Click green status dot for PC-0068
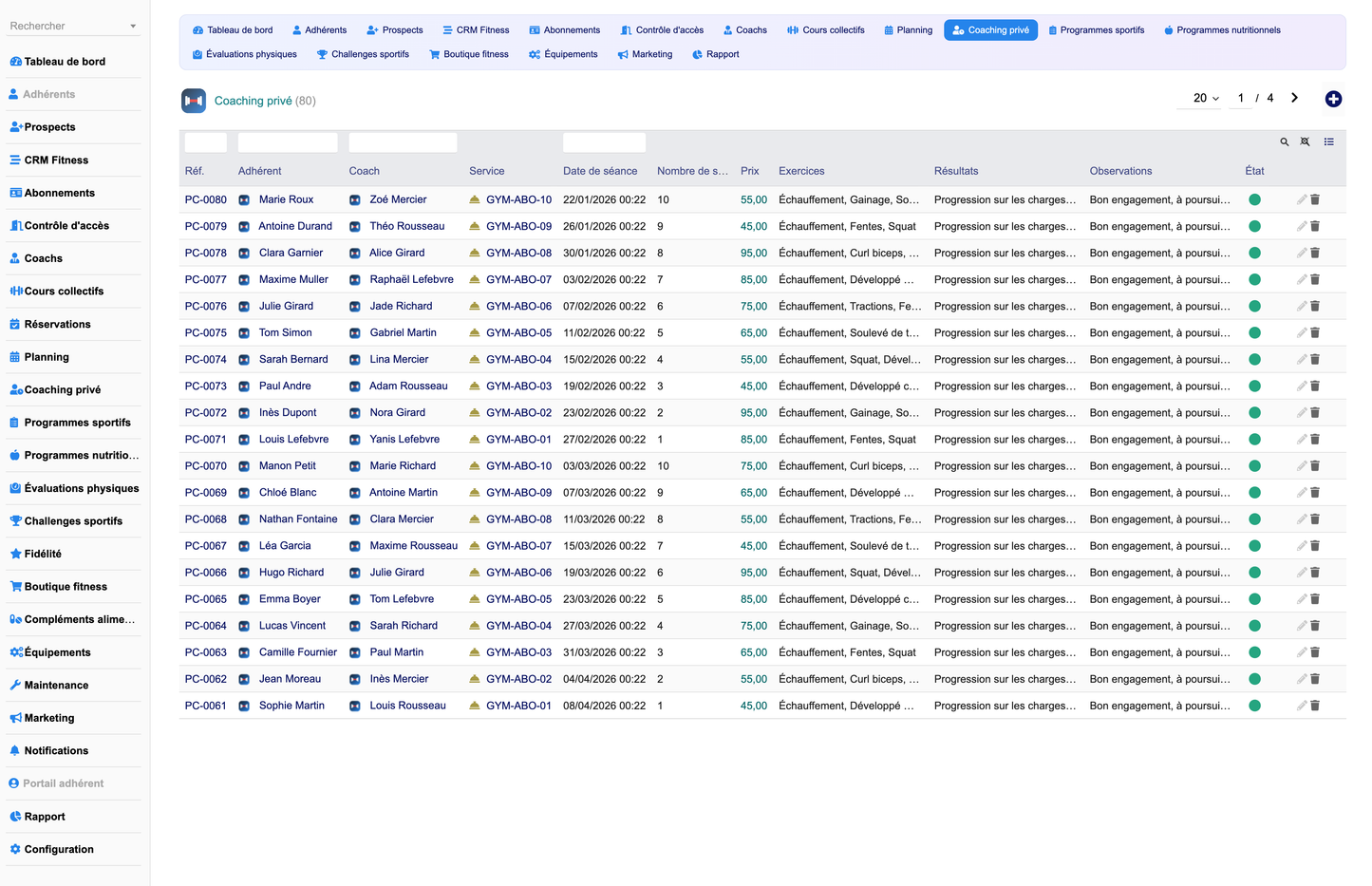1372x886 pixels. [x=1254, y=519]
